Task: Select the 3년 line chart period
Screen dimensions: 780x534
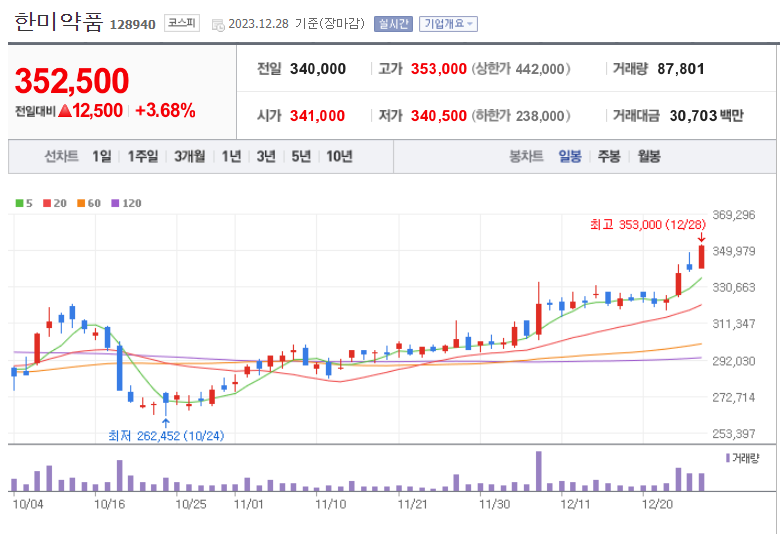Action: pyautogui.click(x=266, y=156)
